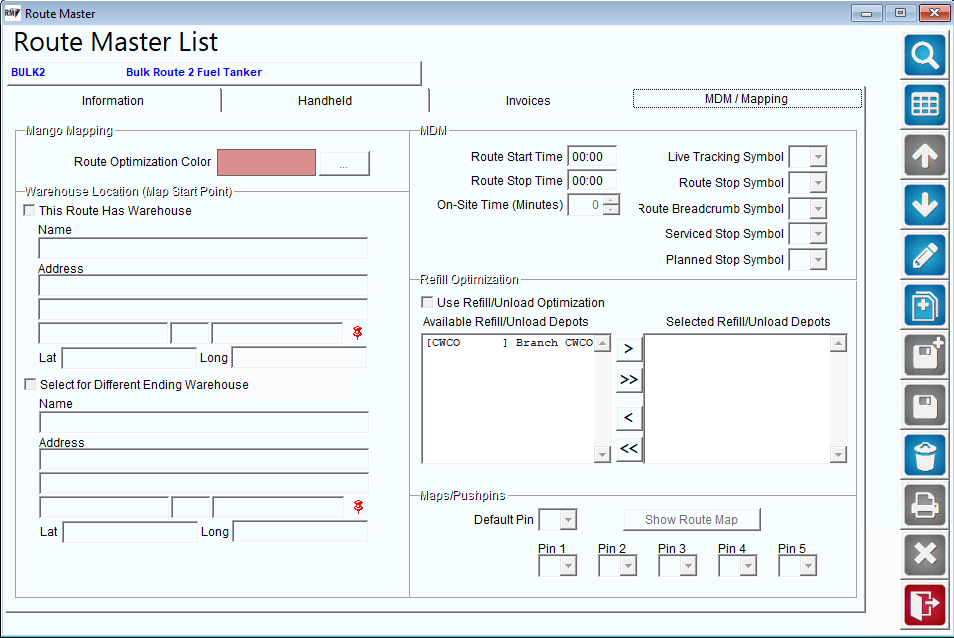Move selected depot right with > button
Image resolution: width=954 pixels, height=638 pixels.
628,348
